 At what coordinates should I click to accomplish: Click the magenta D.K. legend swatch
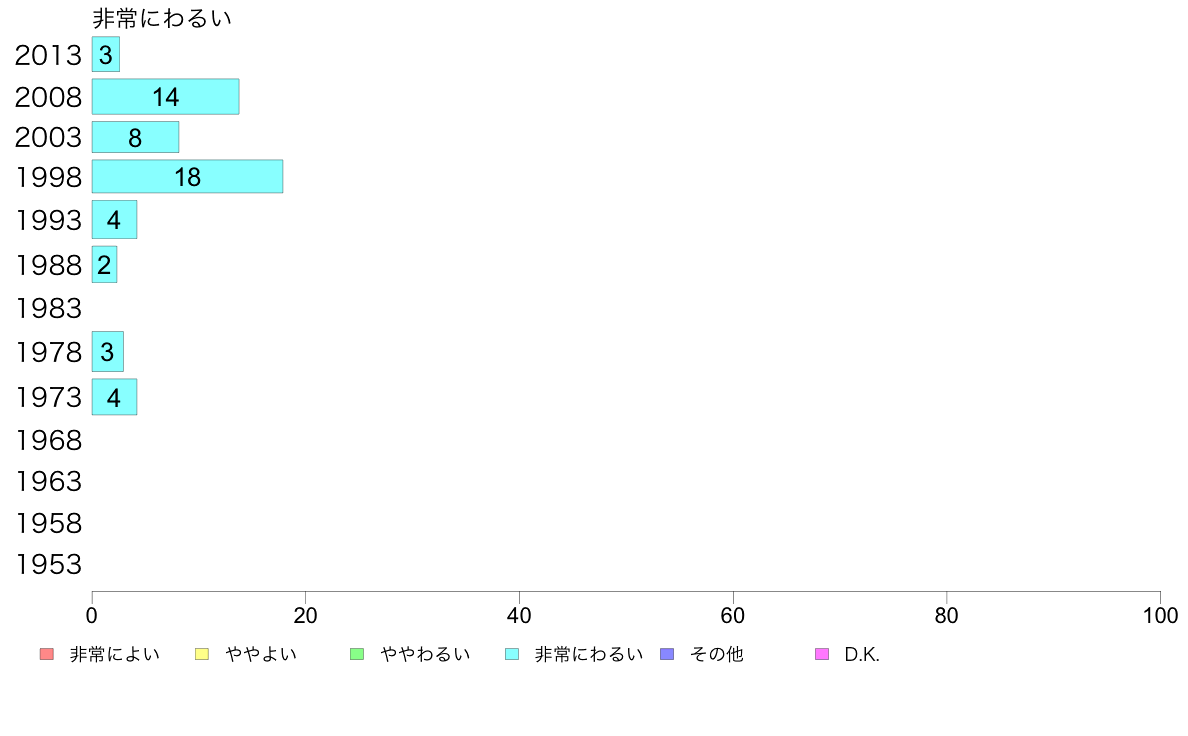click(822, 654)
